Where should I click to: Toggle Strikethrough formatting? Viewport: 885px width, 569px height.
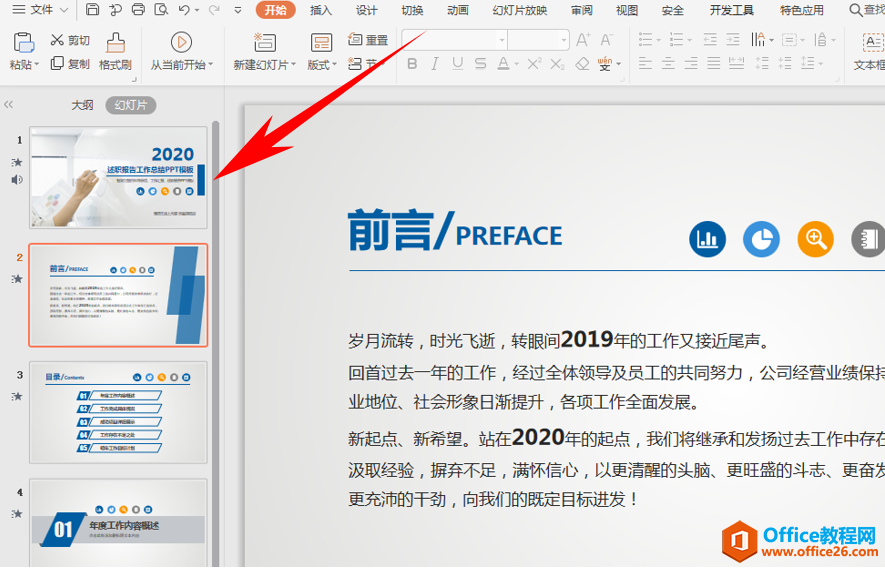(x=480, y=64)
